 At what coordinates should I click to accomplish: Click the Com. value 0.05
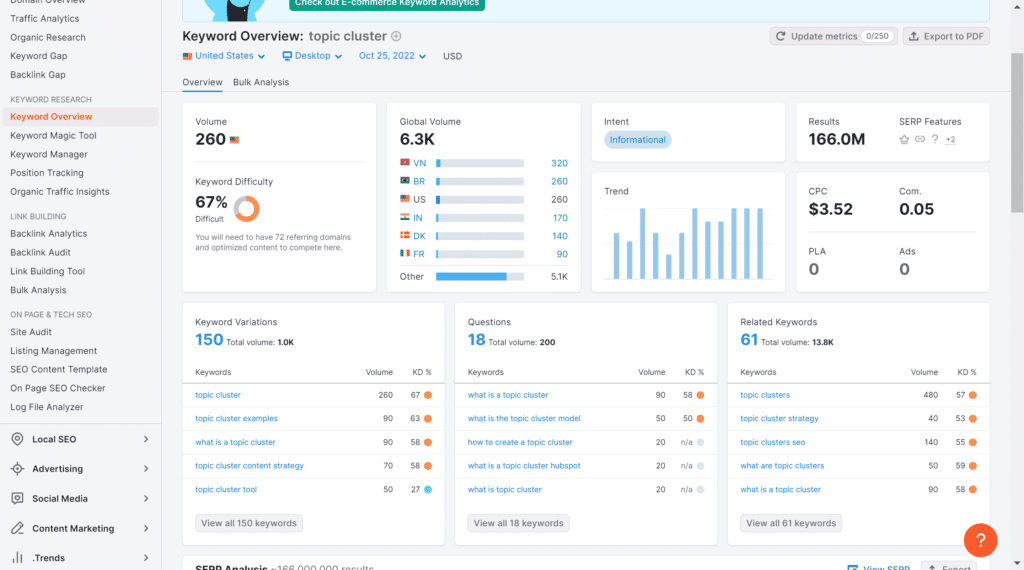tap(916, 209)
